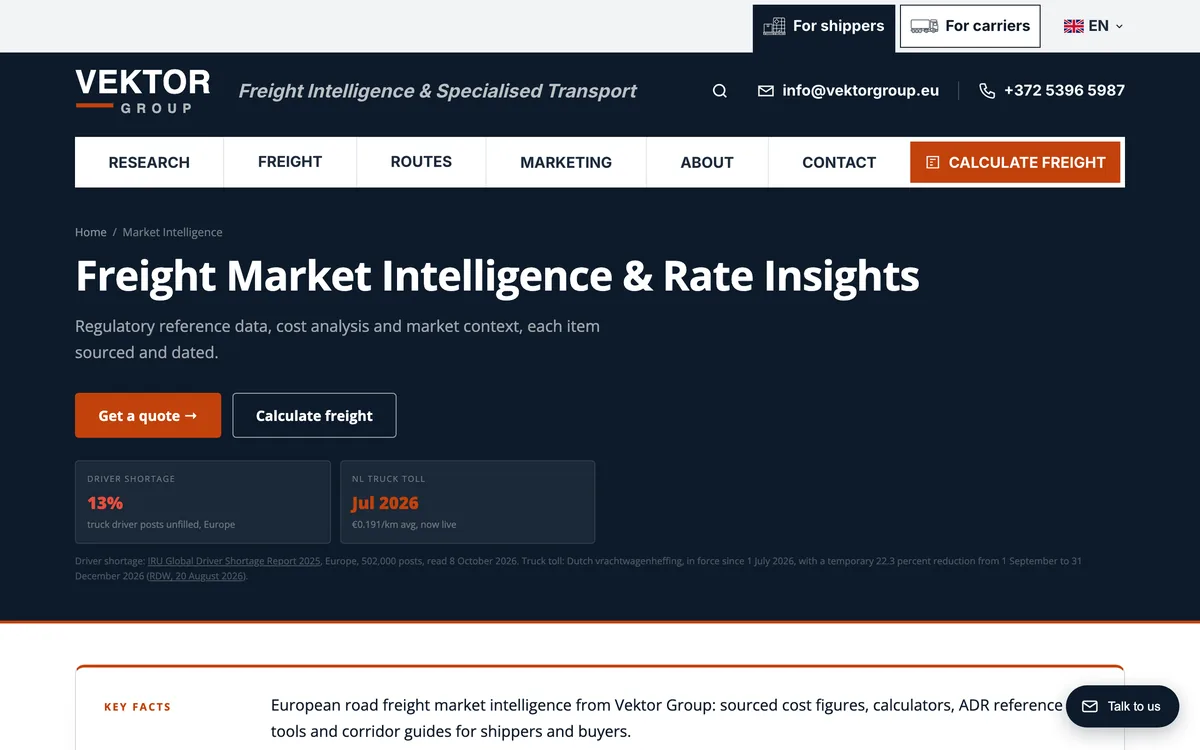Open the Freight menu
The width and height of the screenshot is (1200, 750).
coord(290,162)
